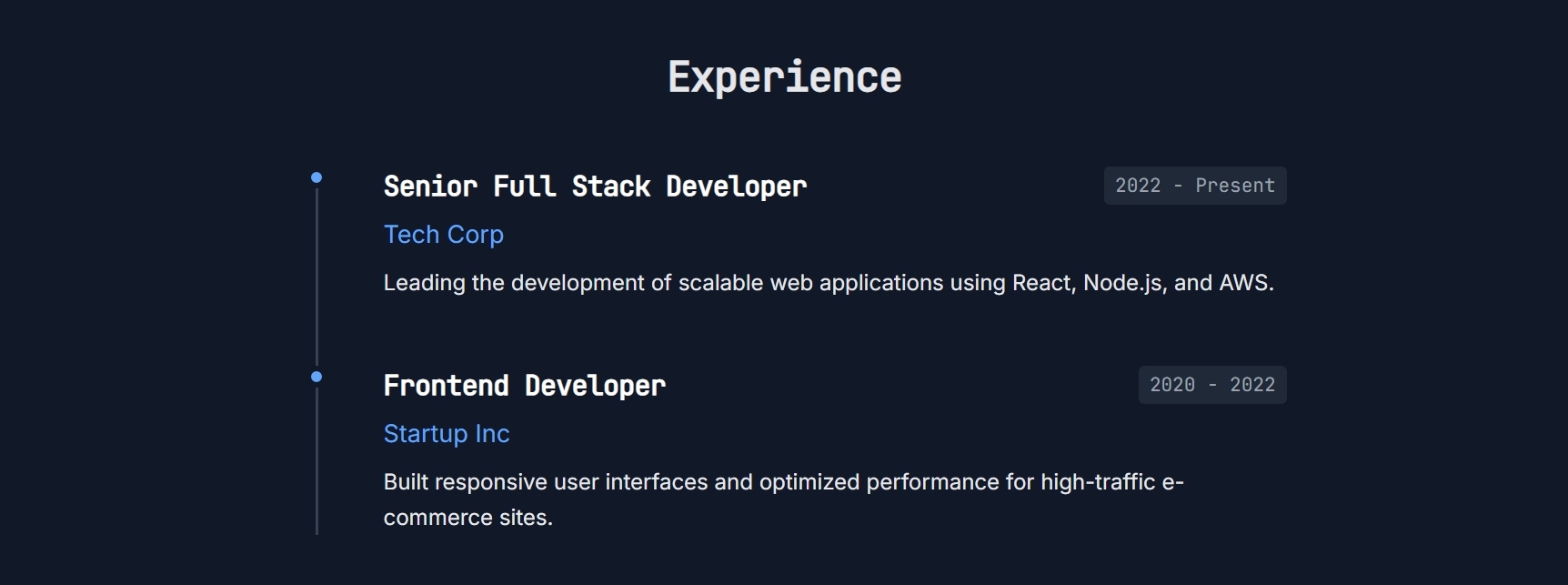Viewport: 1568px width, 585px height.
Task: Click the timeline line below the Frontend Developer dot
Action: pyautogui.click(x=317, y=464)
